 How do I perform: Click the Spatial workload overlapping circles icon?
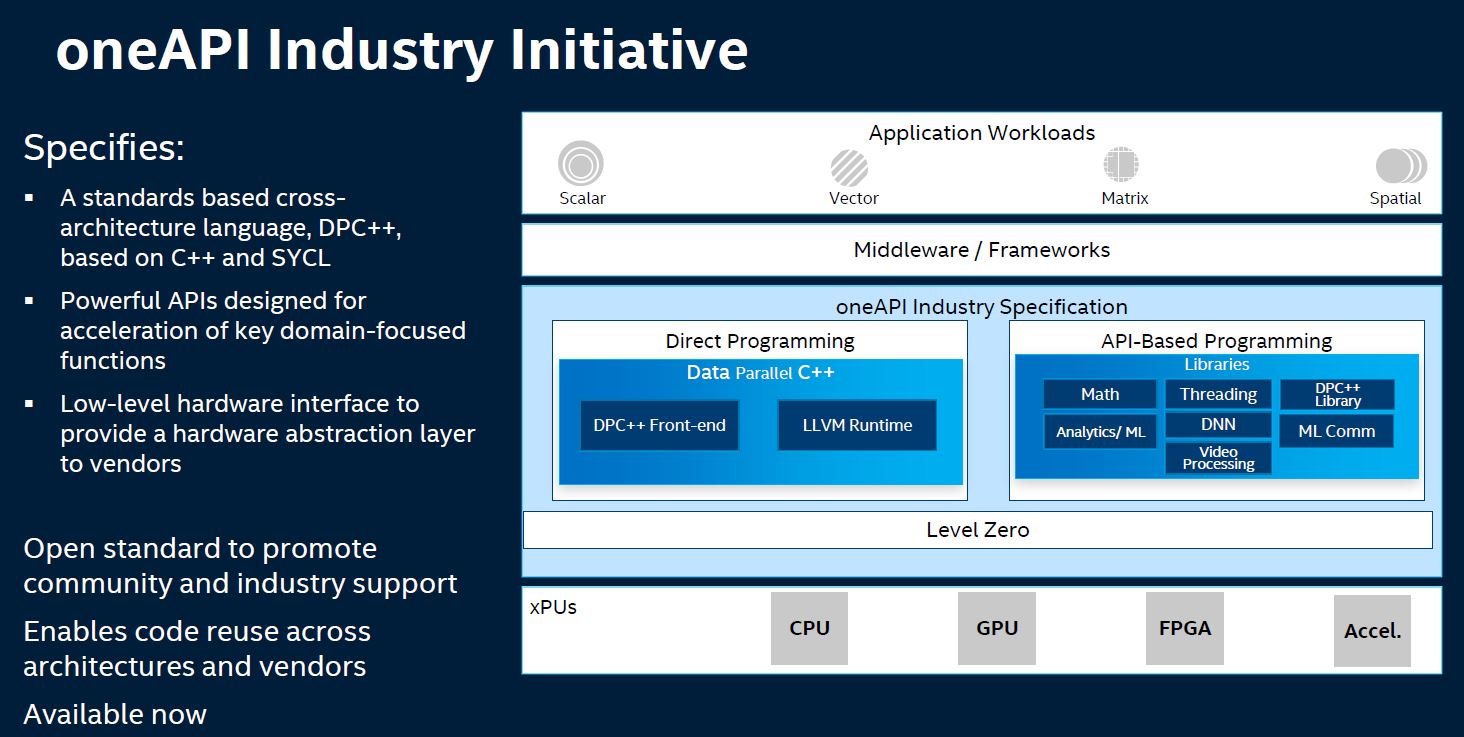pyautogui.click(x=1399, y=166)
